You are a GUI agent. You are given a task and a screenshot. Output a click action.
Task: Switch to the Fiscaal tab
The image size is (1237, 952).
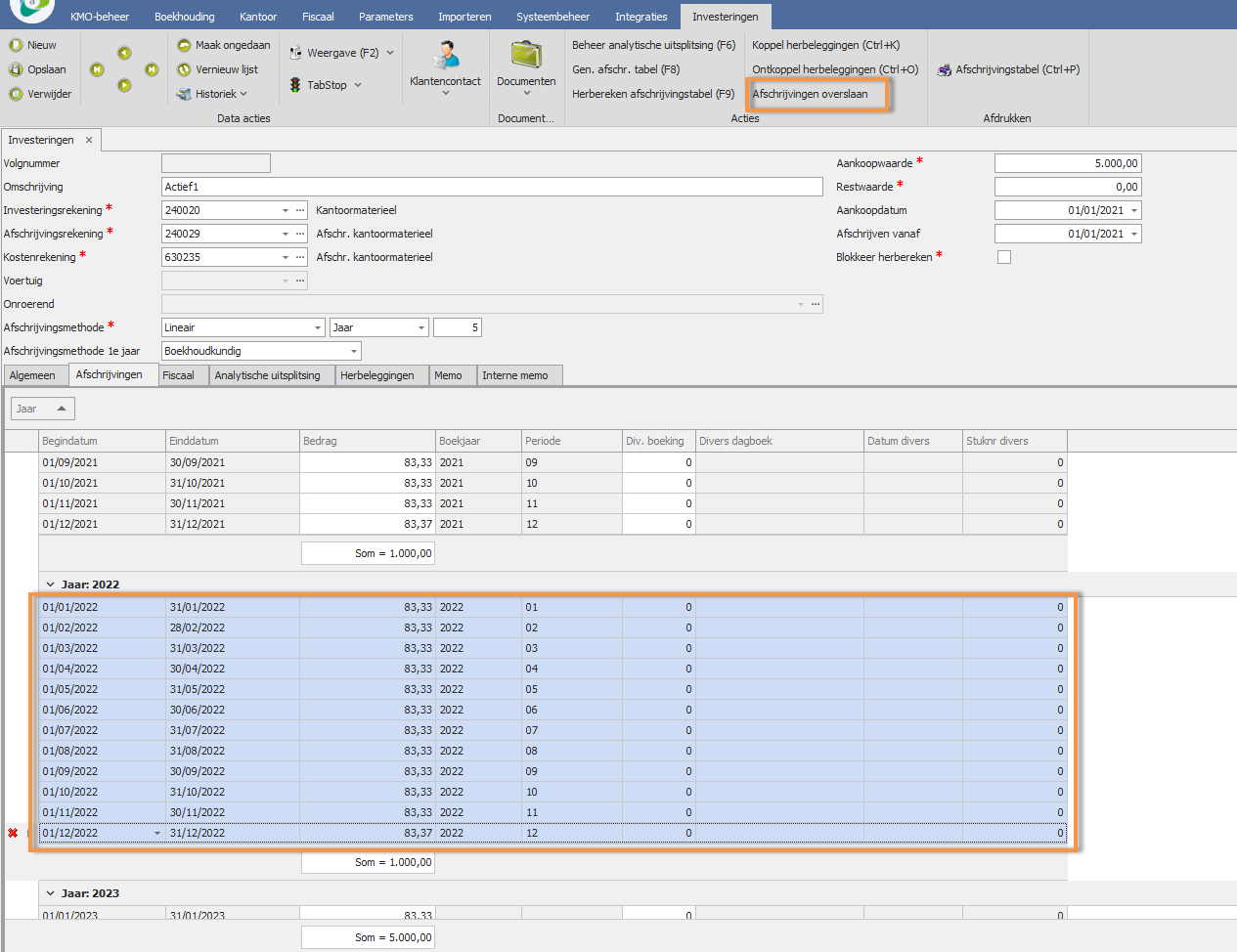[x=178, y=375]
